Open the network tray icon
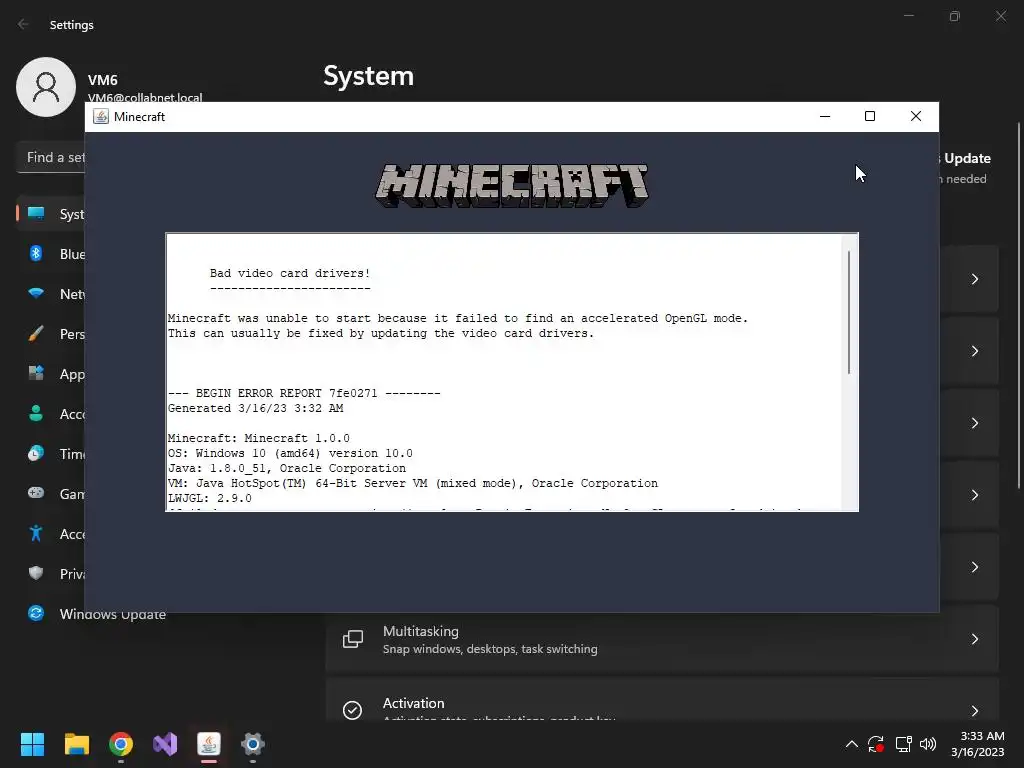 pyautogui.click(x=903, y=744)
